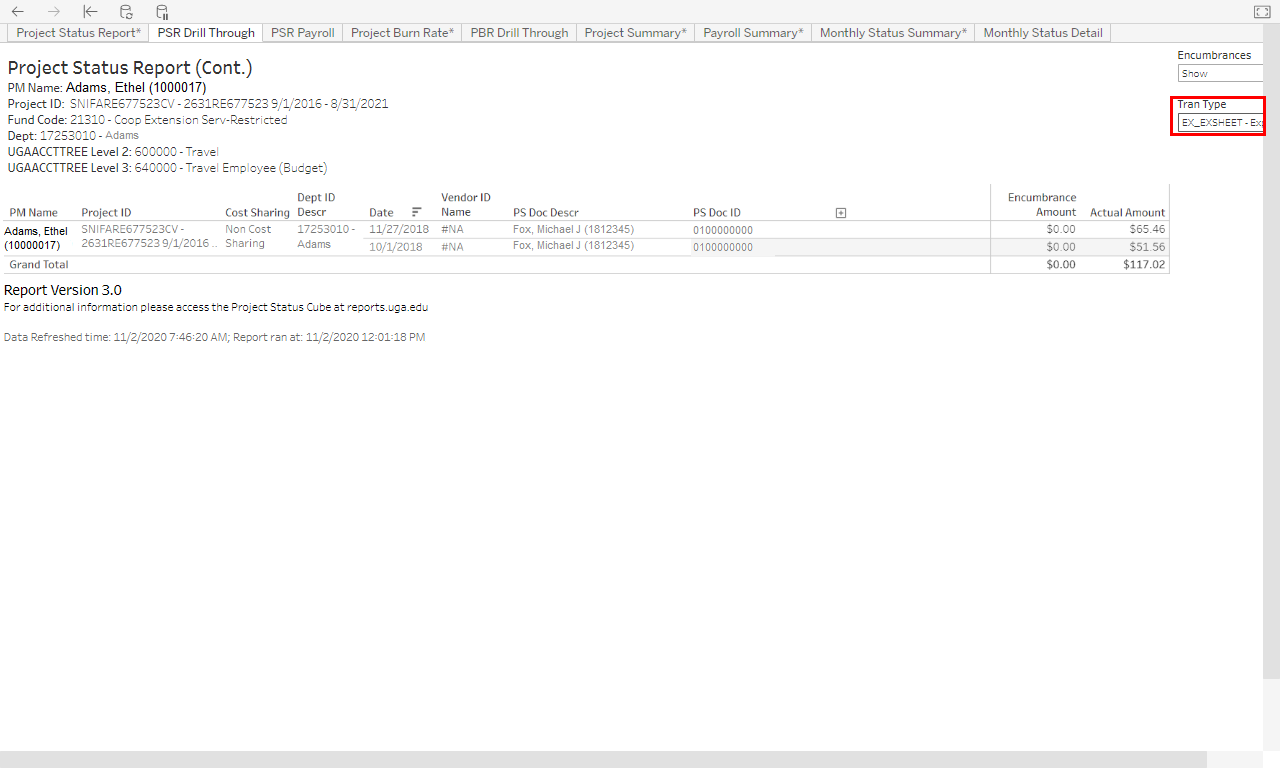
Task: Click the Refresh data source icon
Action: pyautogui.click(x=126, y=12)
